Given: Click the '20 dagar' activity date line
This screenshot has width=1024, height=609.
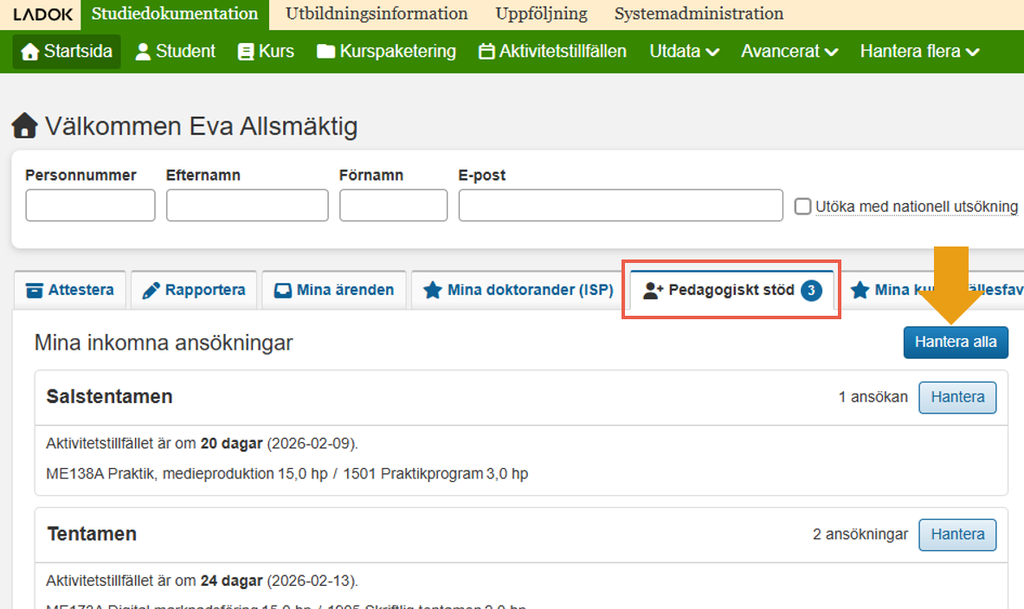Looking at the screenshot, I should (202, 443).
